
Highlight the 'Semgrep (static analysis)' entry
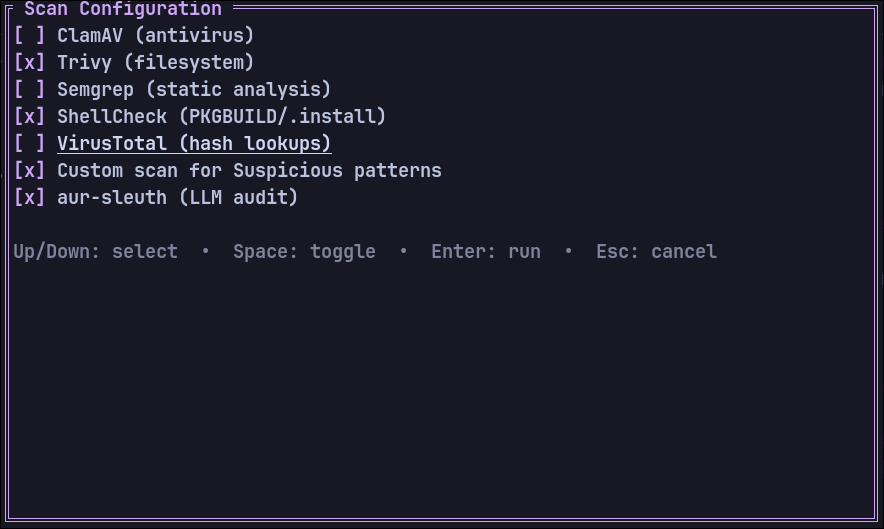pyautogui.click(x=193, y=90)
